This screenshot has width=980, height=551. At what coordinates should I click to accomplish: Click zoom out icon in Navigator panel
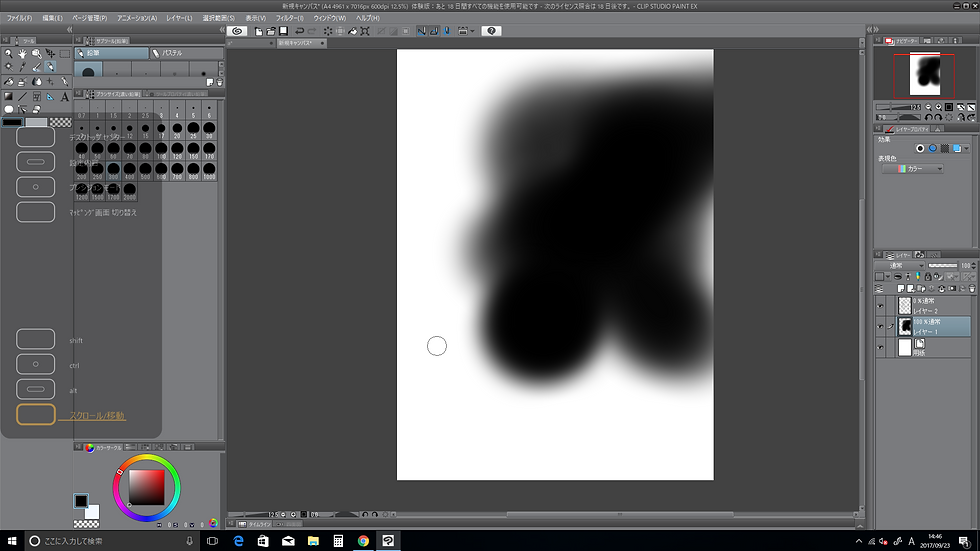(x=928, y=107)
